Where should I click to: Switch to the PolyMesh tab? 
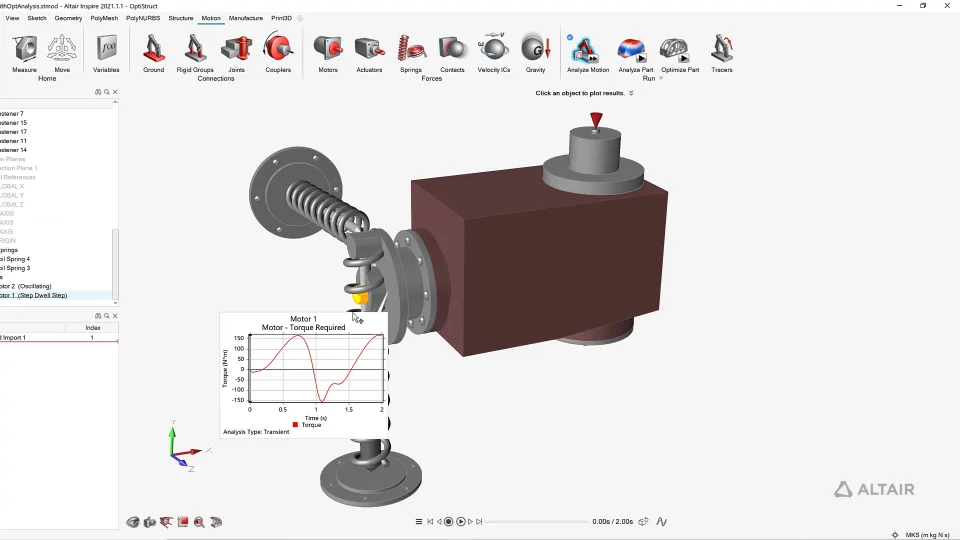click(104, 18)
